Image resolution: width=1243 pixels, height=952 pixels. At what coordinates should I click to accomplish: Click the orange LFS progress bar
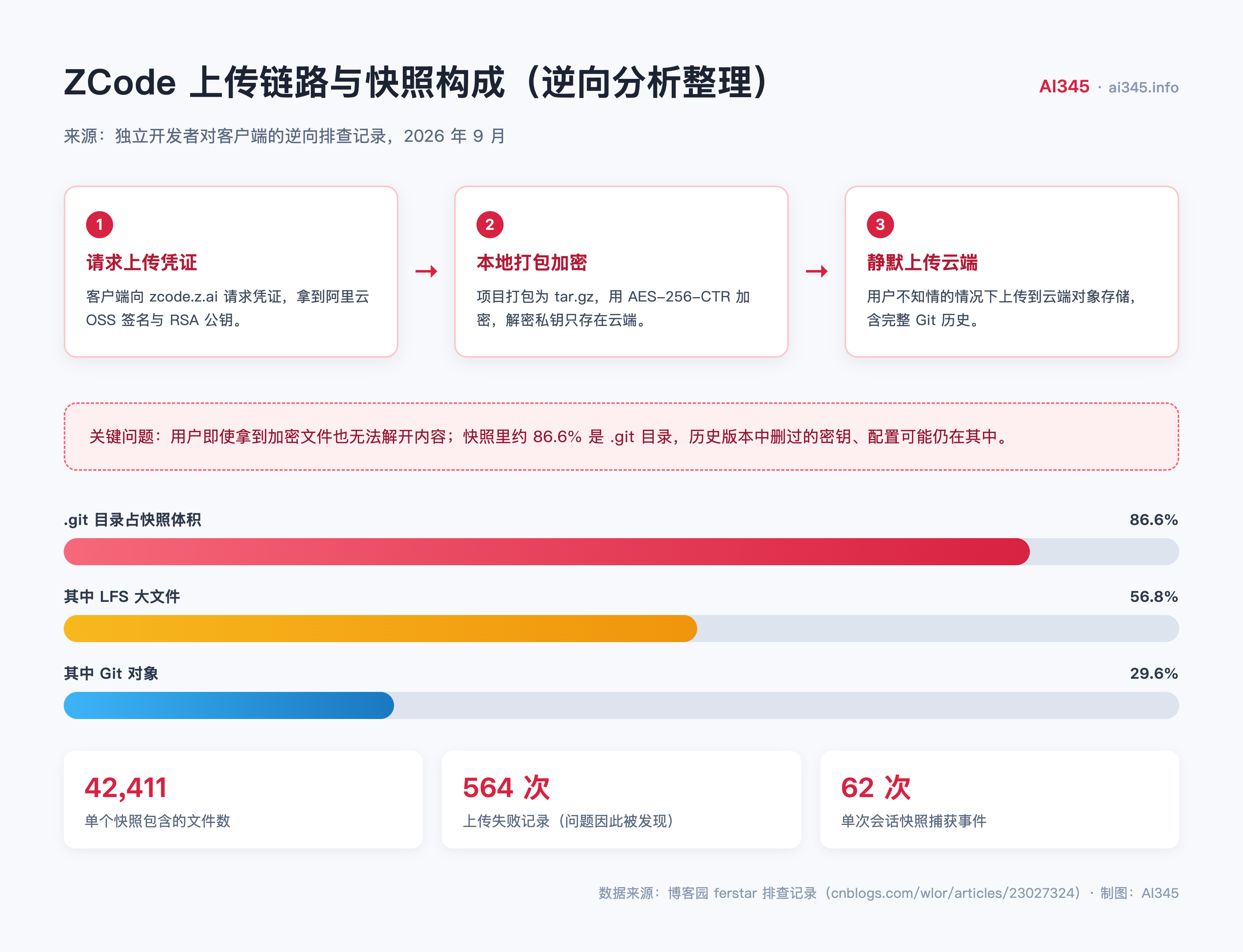click(380, 629)
